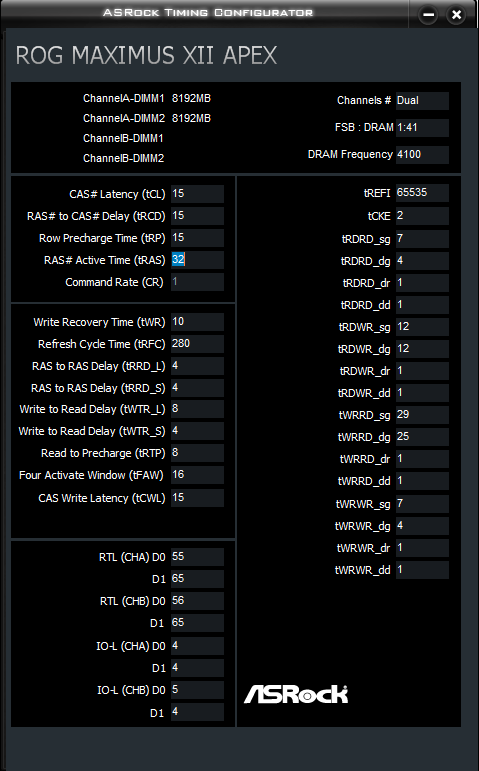Click the CAS Write Latency (tCWL) field
Screen dimensions: 479x771
pyautogui.click(x=197, y=498)
